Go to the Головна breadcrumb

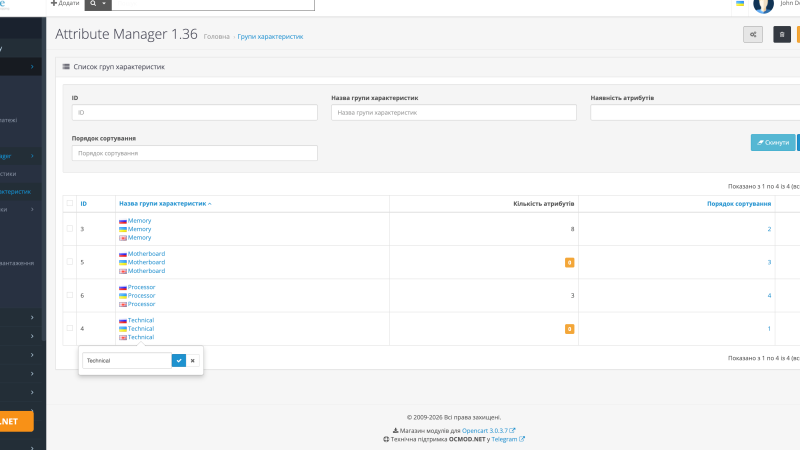[216, 37]
